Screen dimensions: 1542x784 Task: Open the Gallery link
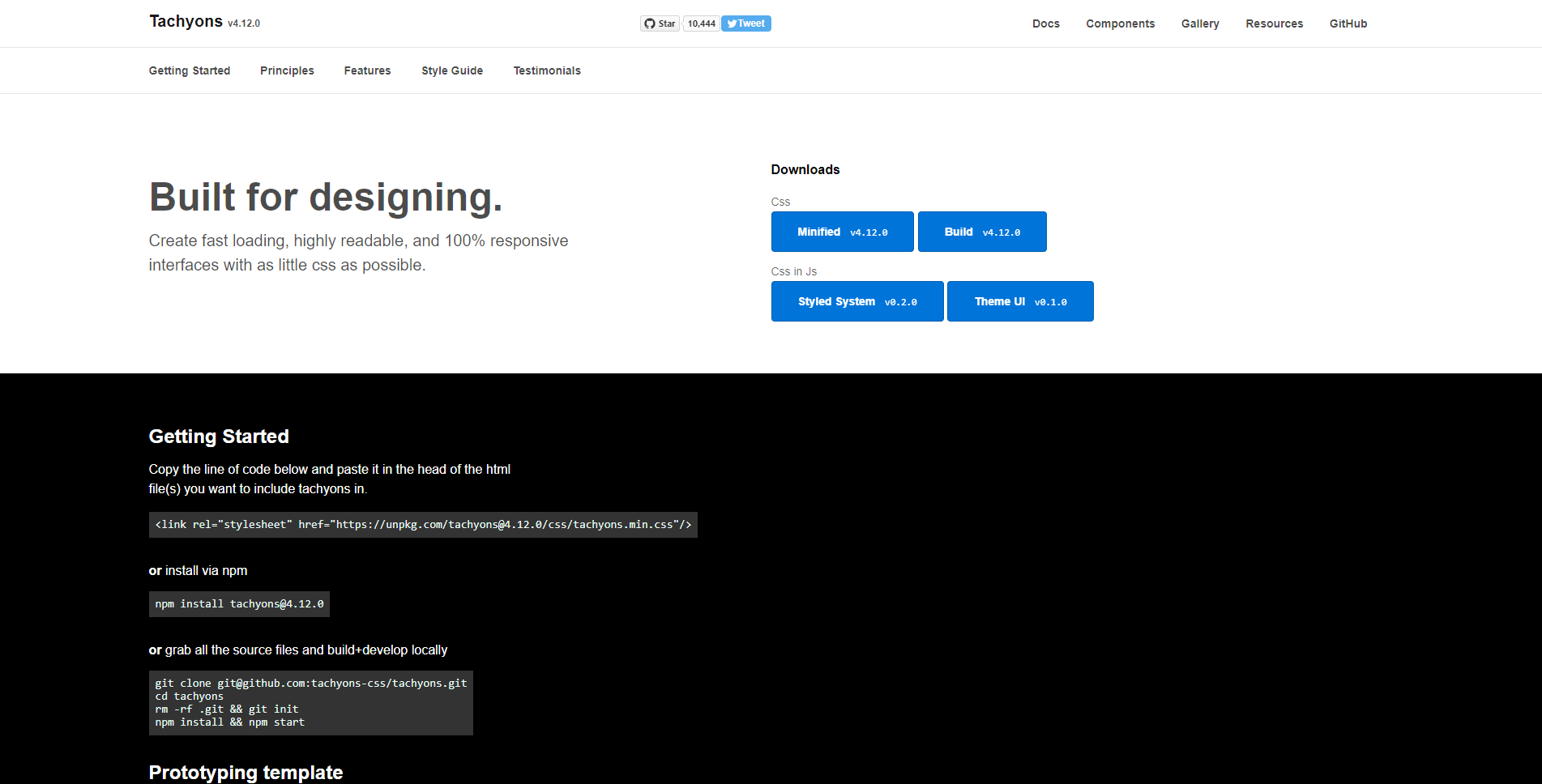(1199, 23)
